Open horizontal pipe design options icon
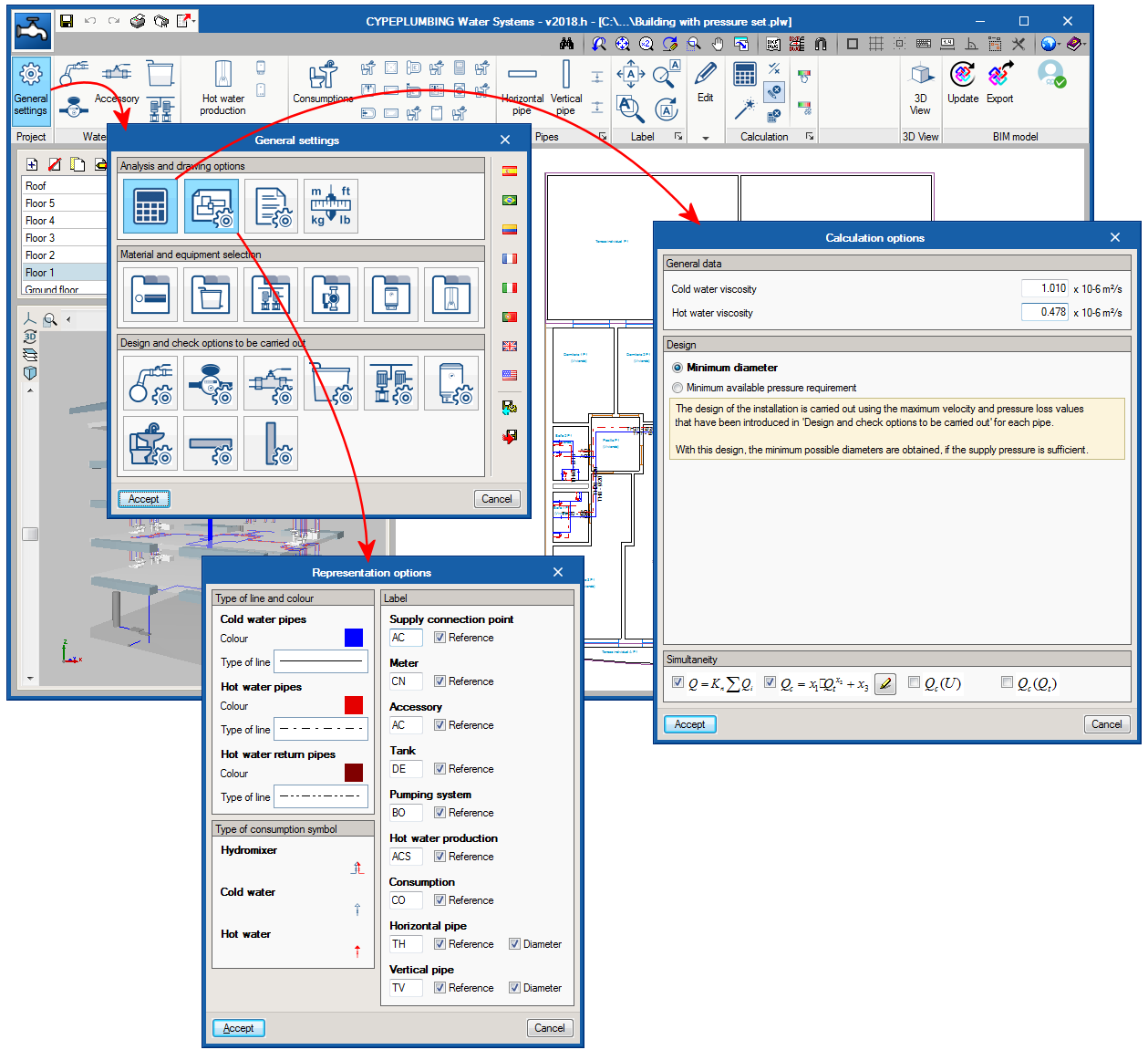Screen dimensions: 1148x1050 pyautogui.click(x=212, y=443)
